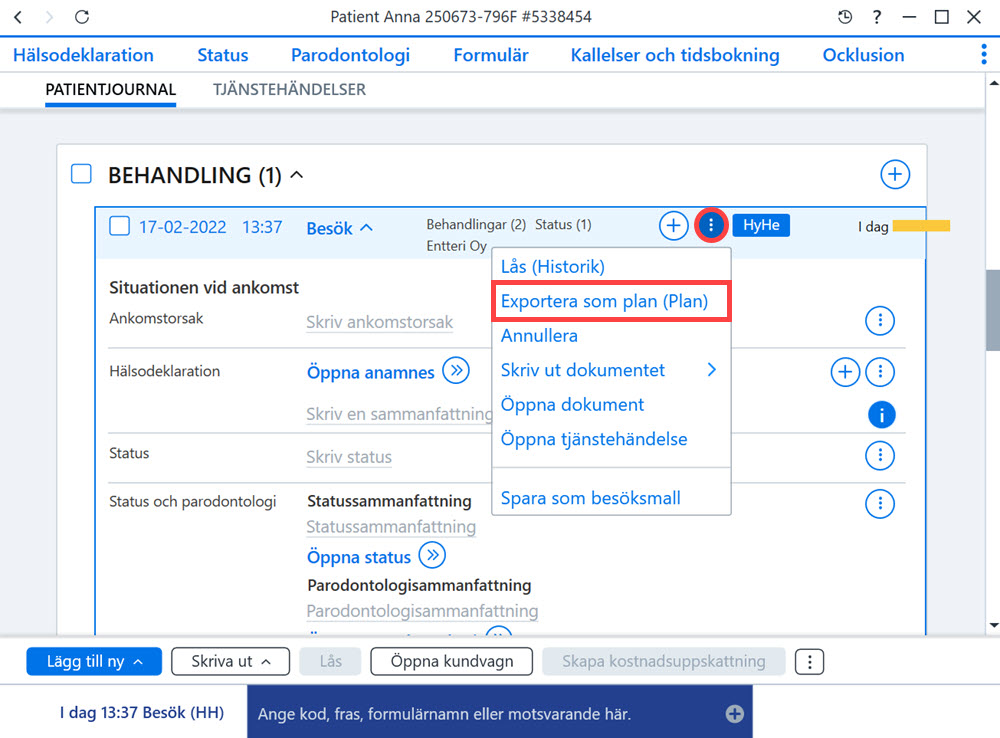Click the plus icon next to visit date row
The height and width of the screenshot is (738, 1000).
(x=673, y=225)
